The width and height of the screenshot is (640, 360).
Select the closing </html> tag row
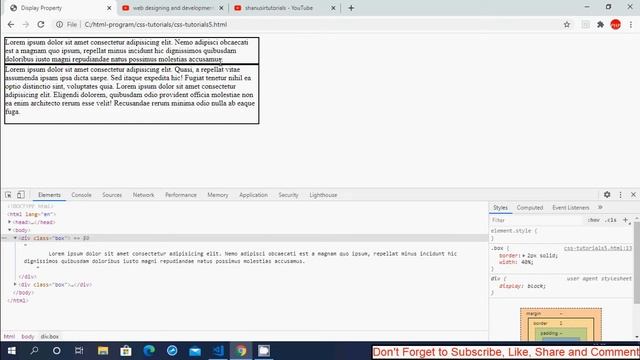point(18,300)
